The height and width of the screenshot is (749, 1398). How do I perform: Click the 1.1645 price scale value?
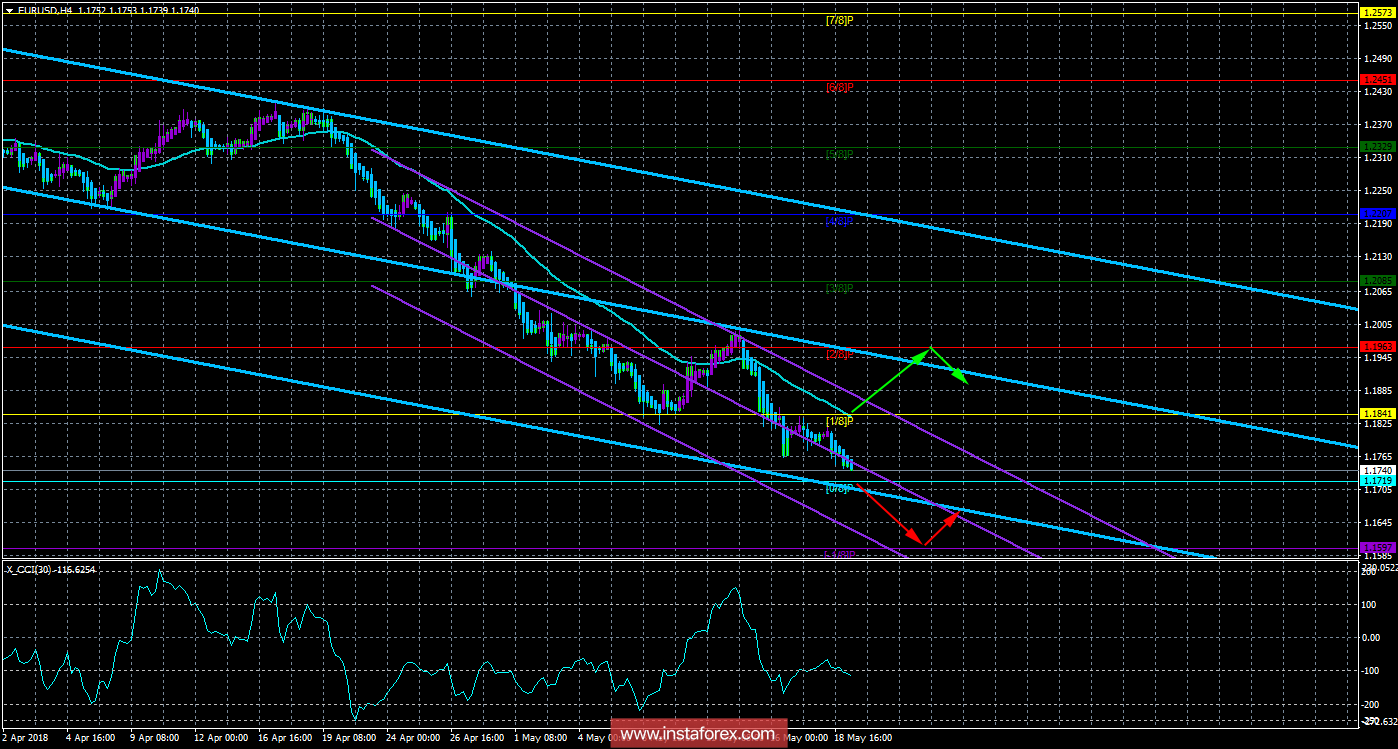(x=1377, y=524)
